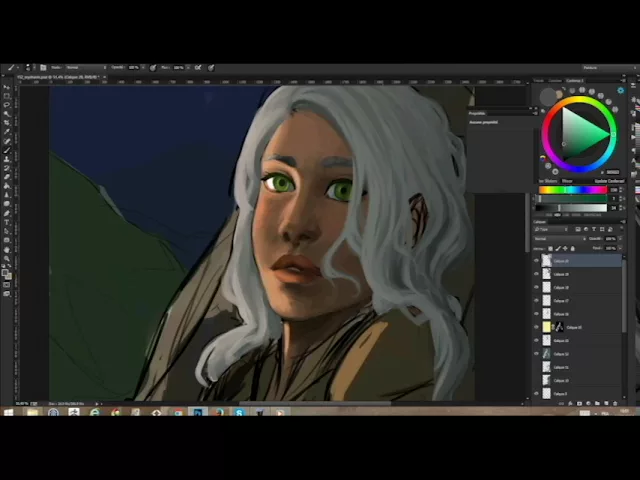This screenshot has width=640, height=480.
Task: Filter layers by shape layers icon
Action: pos(602,229)
